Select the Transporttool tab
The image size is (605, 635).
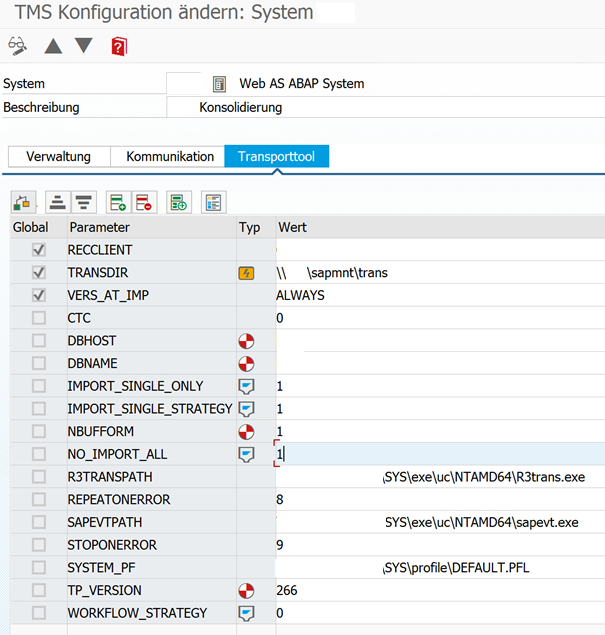(x=277, y=157)
